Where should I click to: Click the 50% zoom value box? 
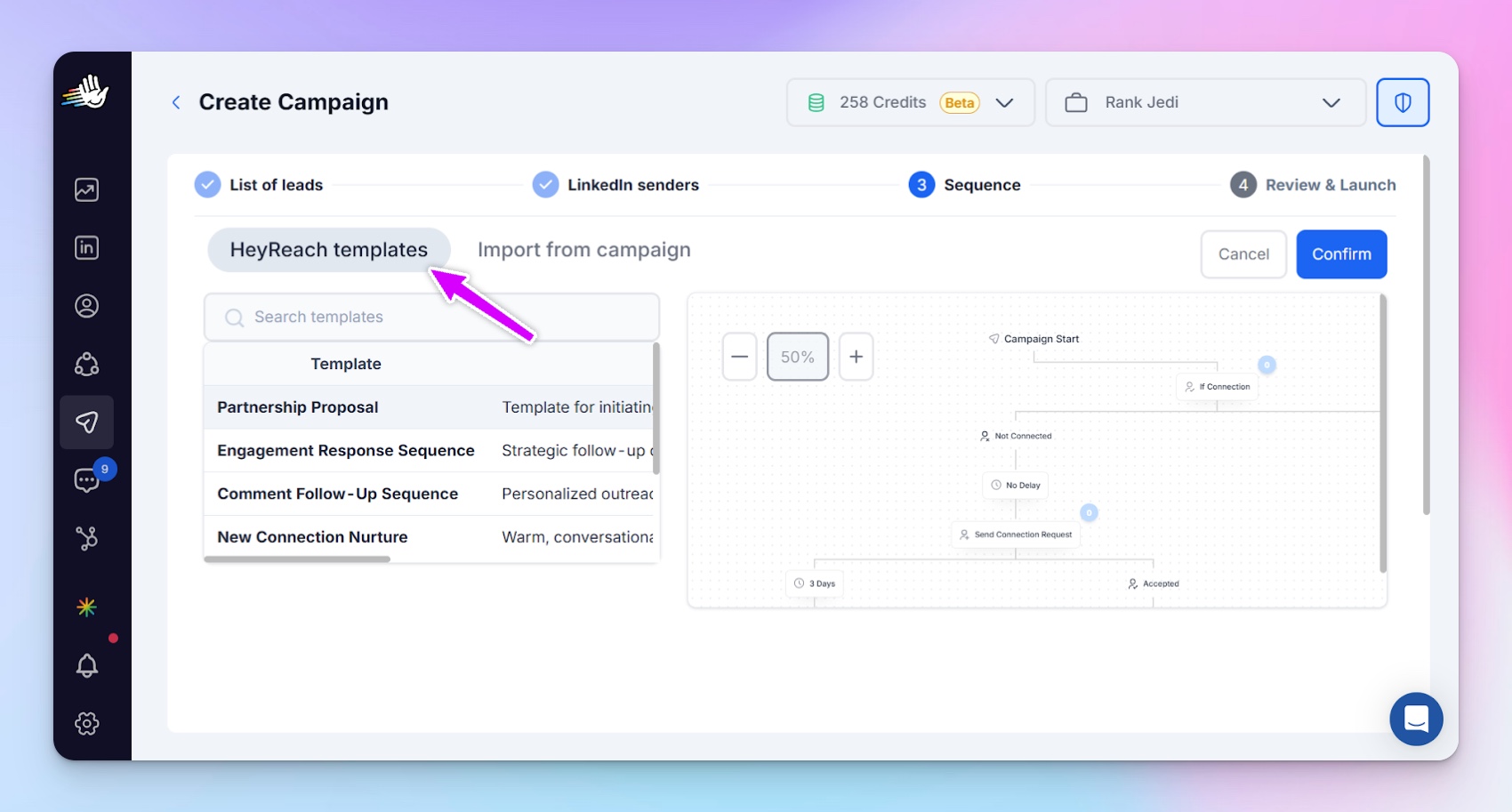[798, 357]
